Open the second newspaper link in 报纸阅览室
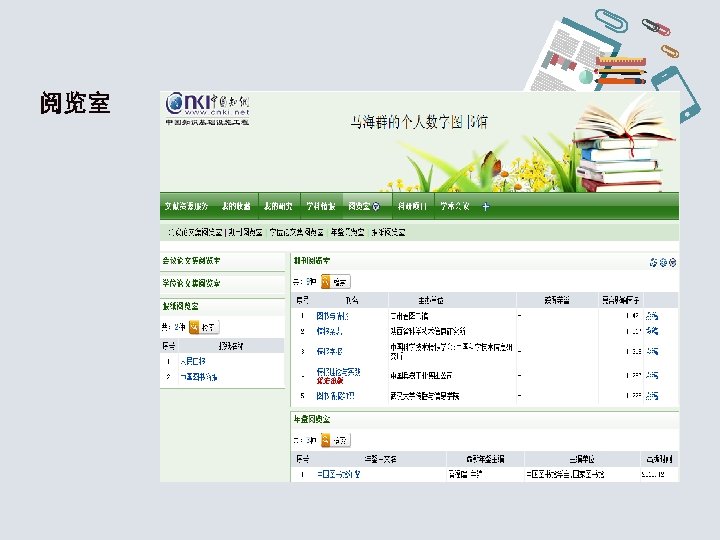The image size is (720, 540). [x=198, y=377]
